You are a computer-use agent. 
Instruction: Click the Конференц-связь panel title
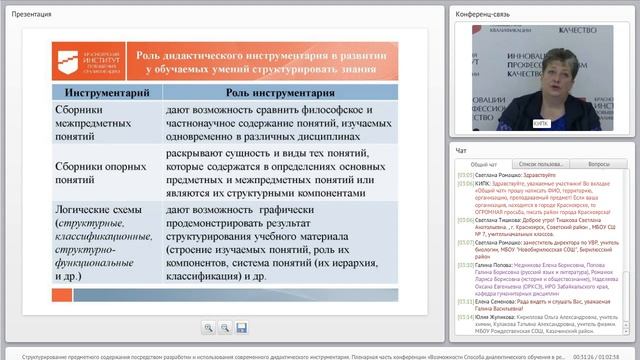click(x=482, y=14)
